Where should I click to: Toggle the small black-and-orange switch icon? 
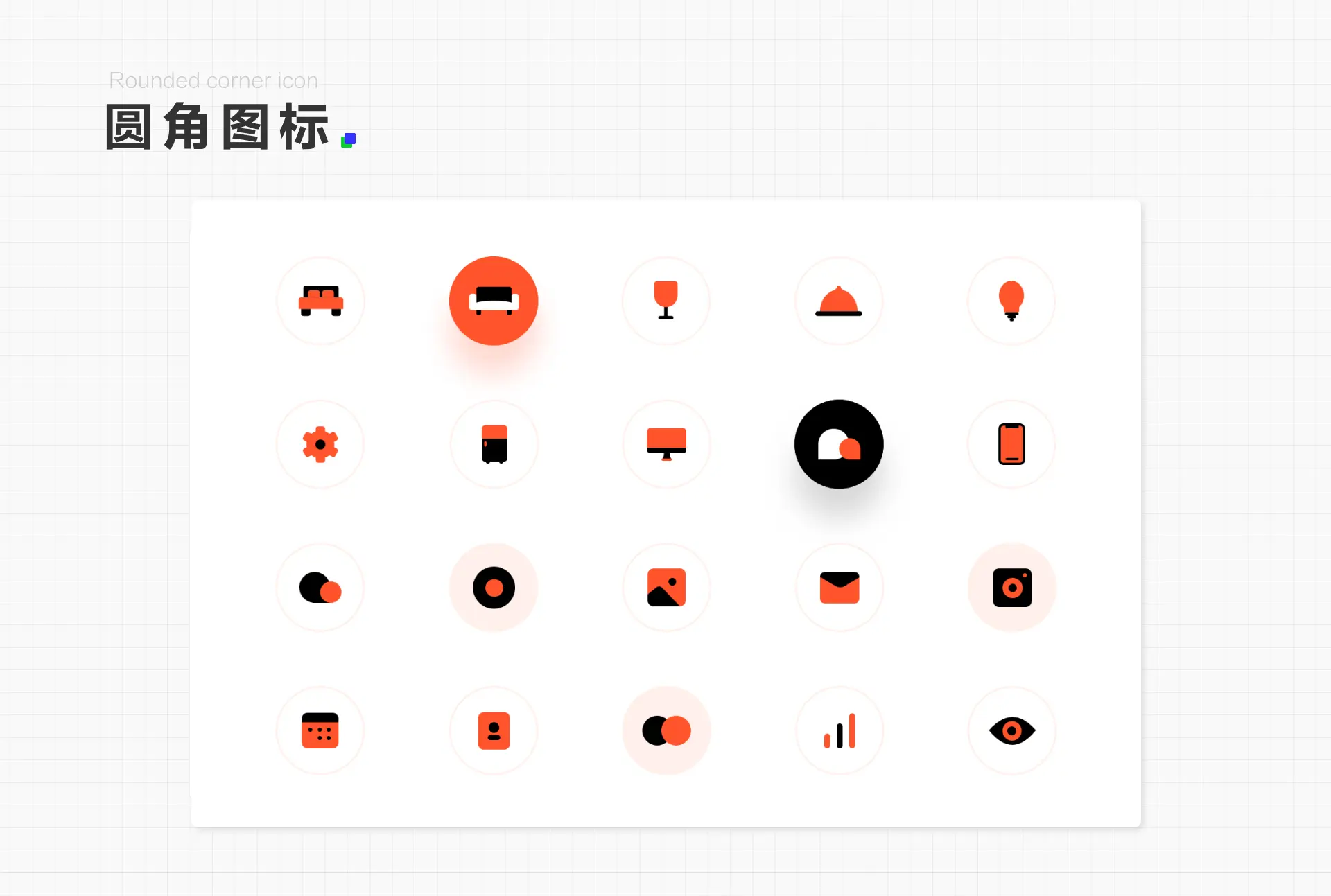pos(320,588)
